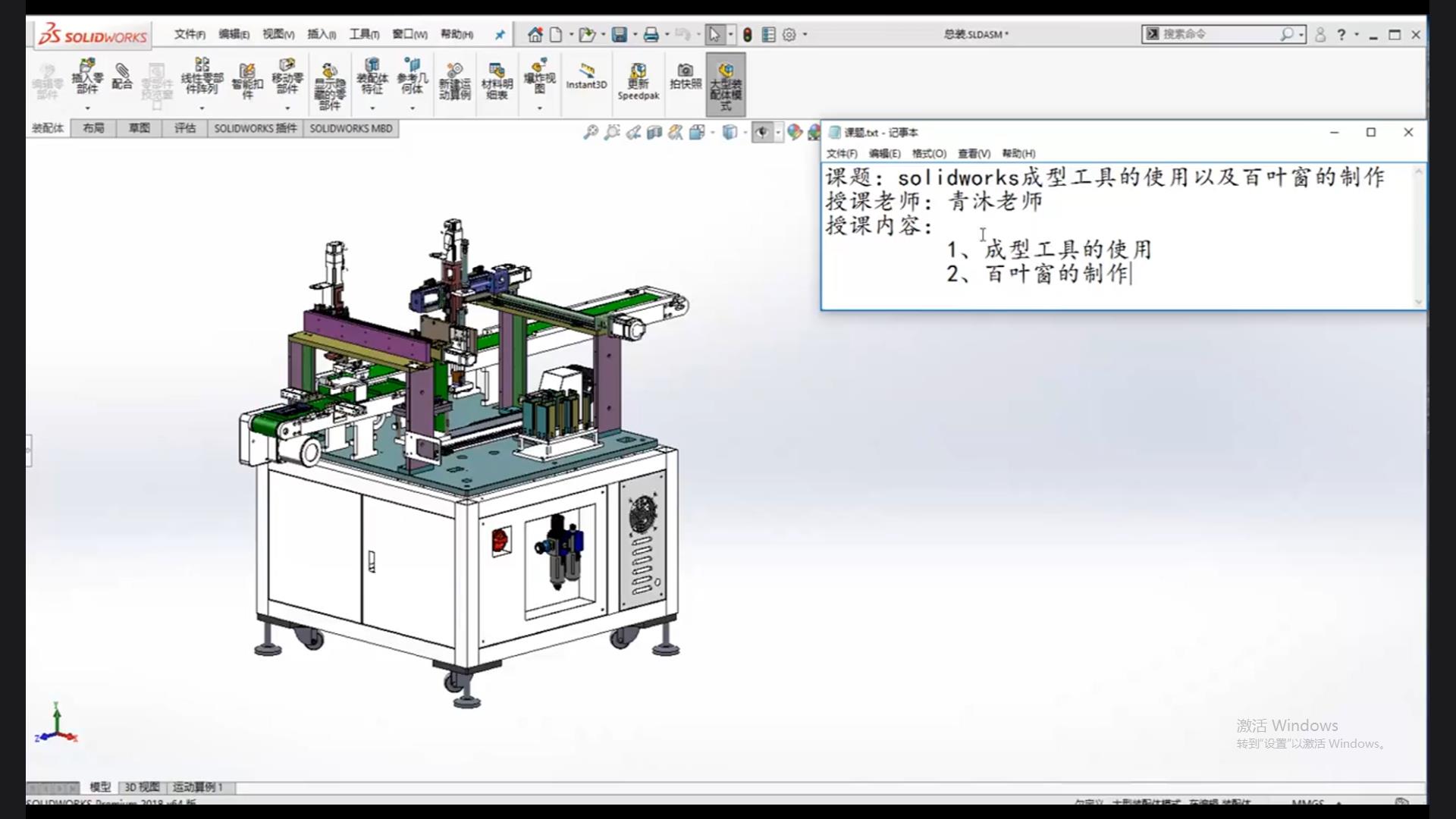
Task: Switch to the 草图 sketch ribbon tab
Action: click(x=140, y=128)
